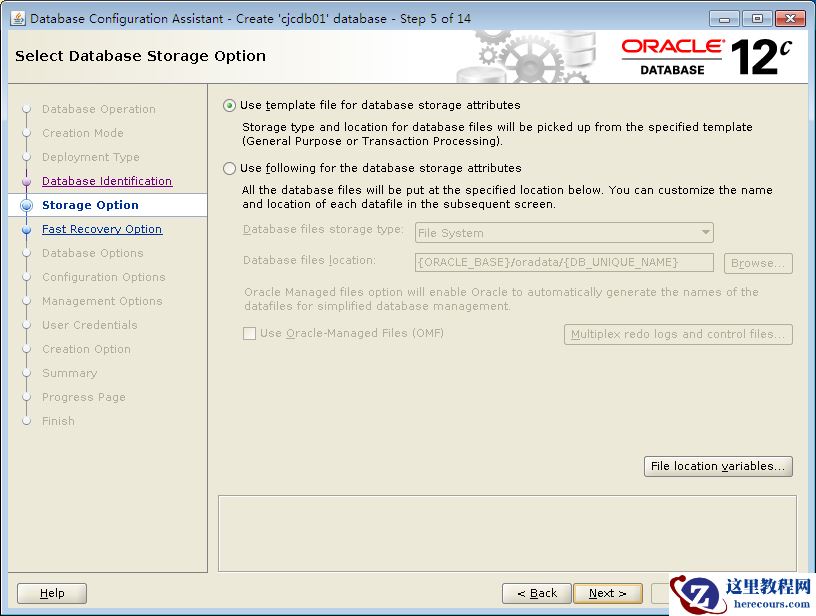Open Fast Recovery Option step link
This screenshot has width=816, height=616.
(x=102, y=229)
